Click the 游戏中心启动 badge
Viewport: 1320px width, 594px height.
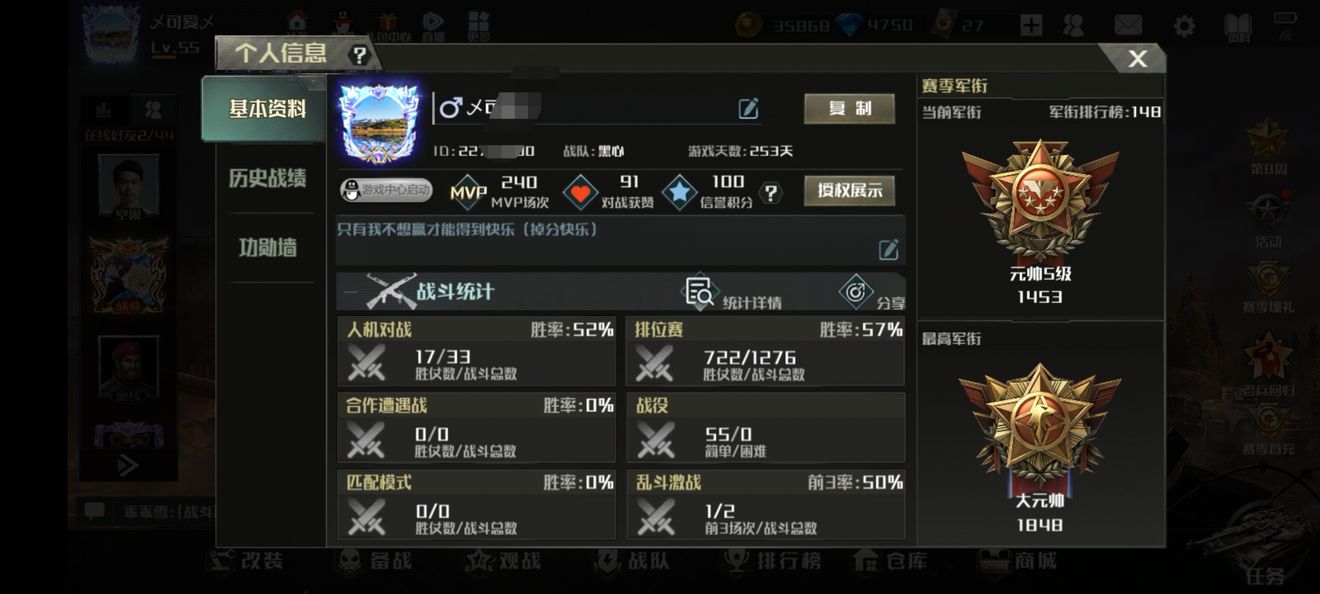386,190
